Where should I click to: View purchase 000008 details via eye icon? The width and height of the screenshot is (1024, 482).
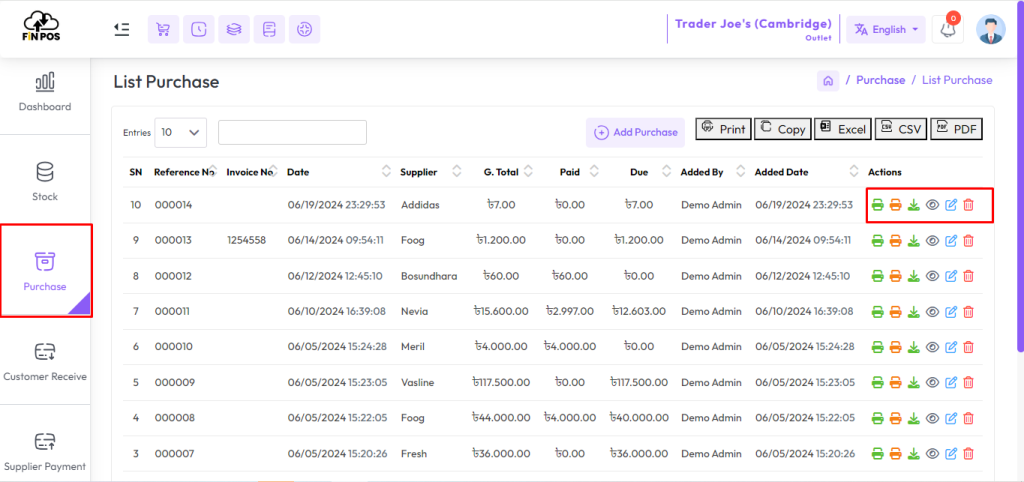click(x=933, y=418)
